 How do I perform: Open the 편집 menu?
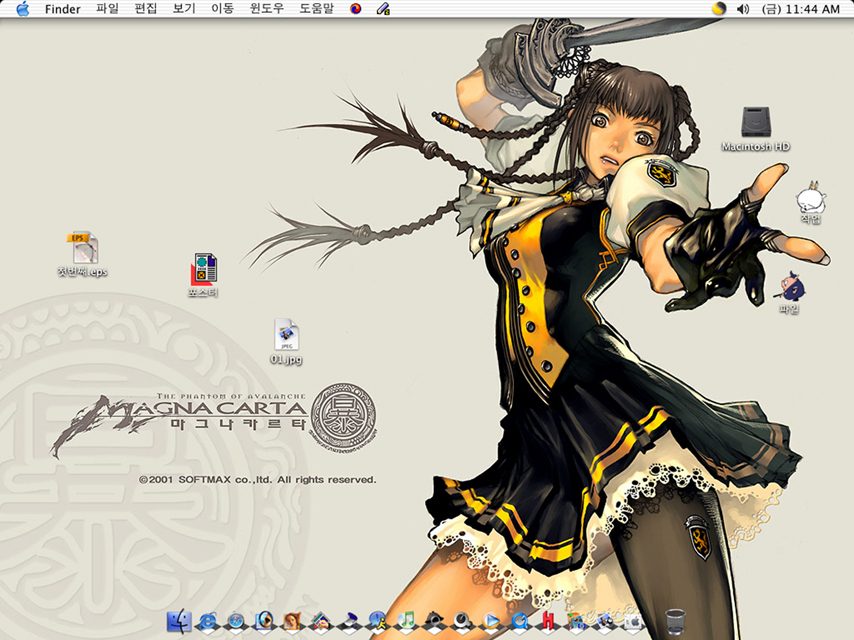146,9
